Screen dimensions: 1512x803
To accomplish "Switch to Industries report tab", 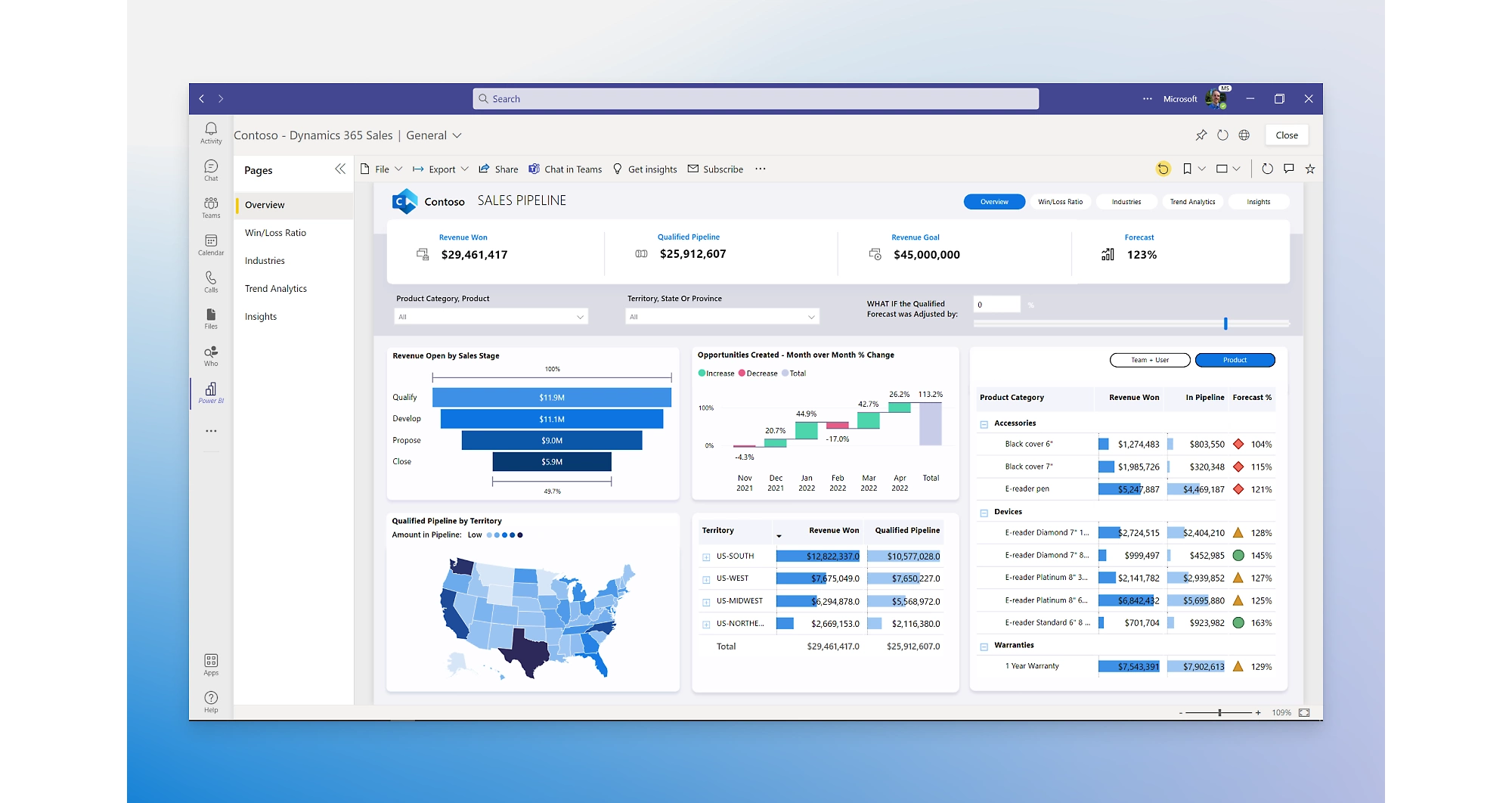I will pos(1126,202).
